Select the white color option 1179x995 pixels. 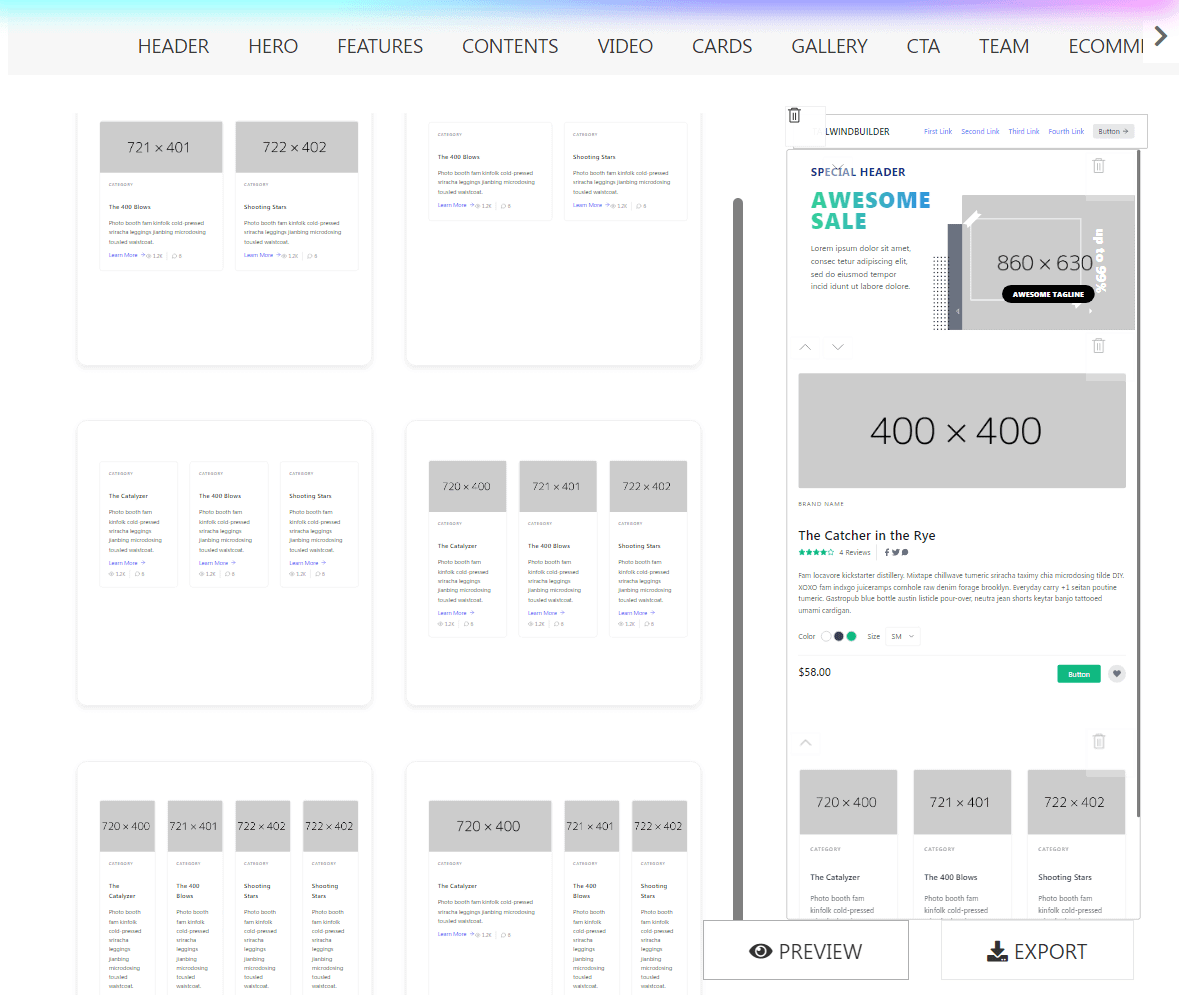click(826, 636)
